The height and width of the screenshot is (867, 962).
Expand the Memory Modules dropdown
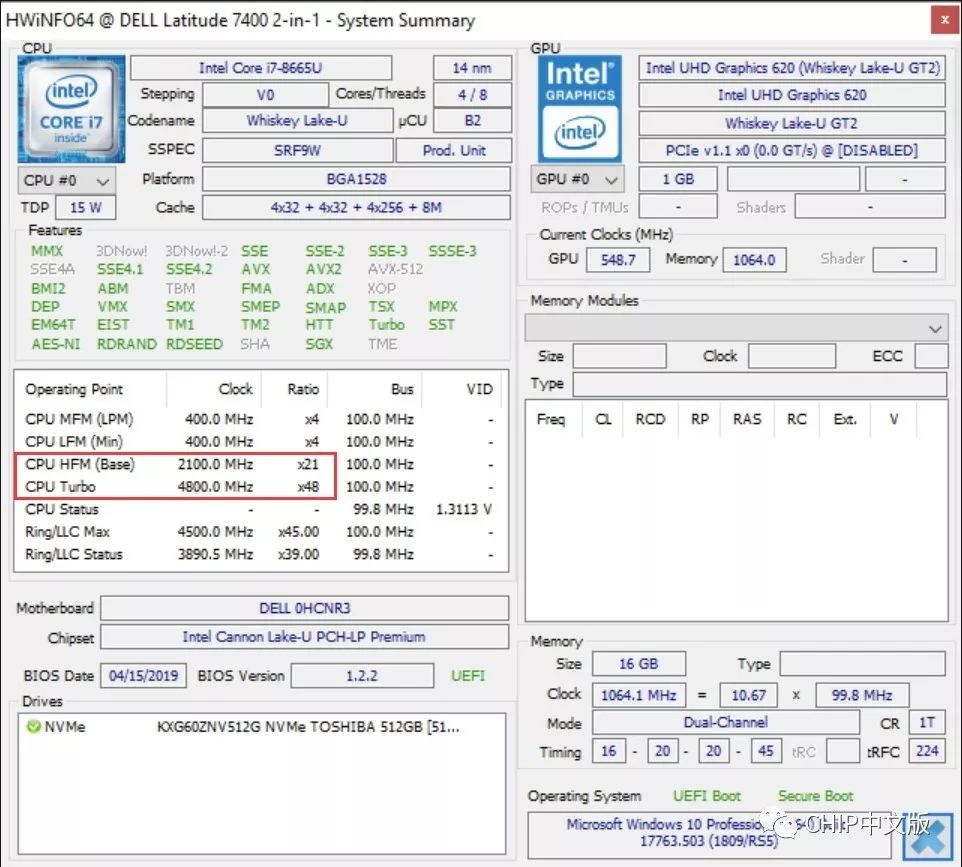[x=736, y=328]
